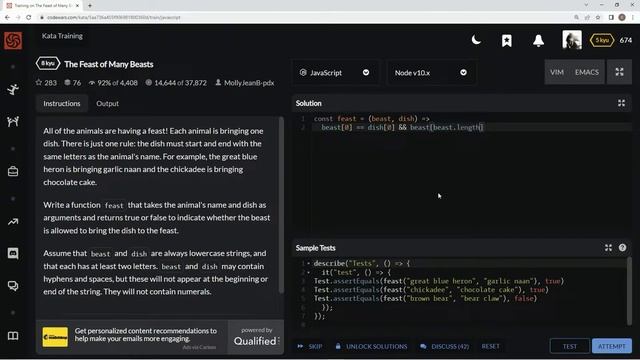Open the Kumite sparring sidebar icon

tap(13, 121)
